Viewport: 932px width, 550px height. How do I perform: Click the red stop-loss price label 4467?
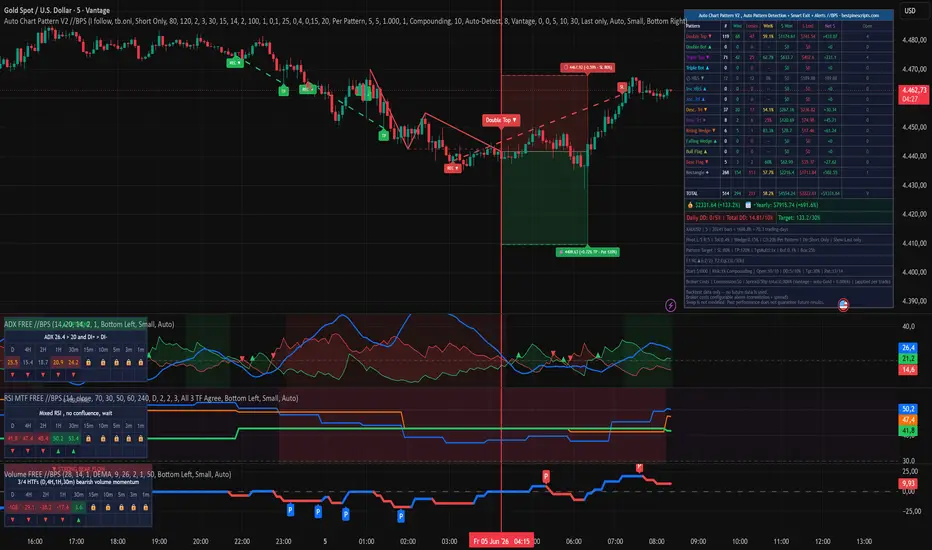(x=587, y=68)
